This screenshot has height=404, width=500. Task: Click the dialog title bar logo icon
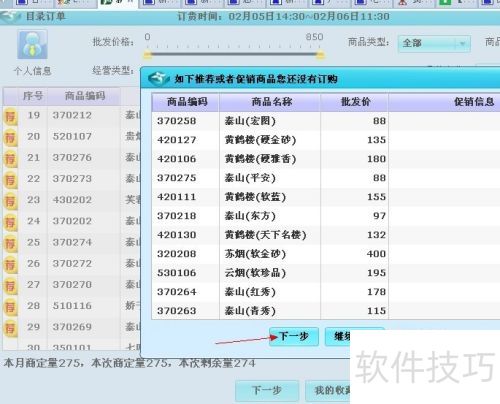click(x=159, y=79)
